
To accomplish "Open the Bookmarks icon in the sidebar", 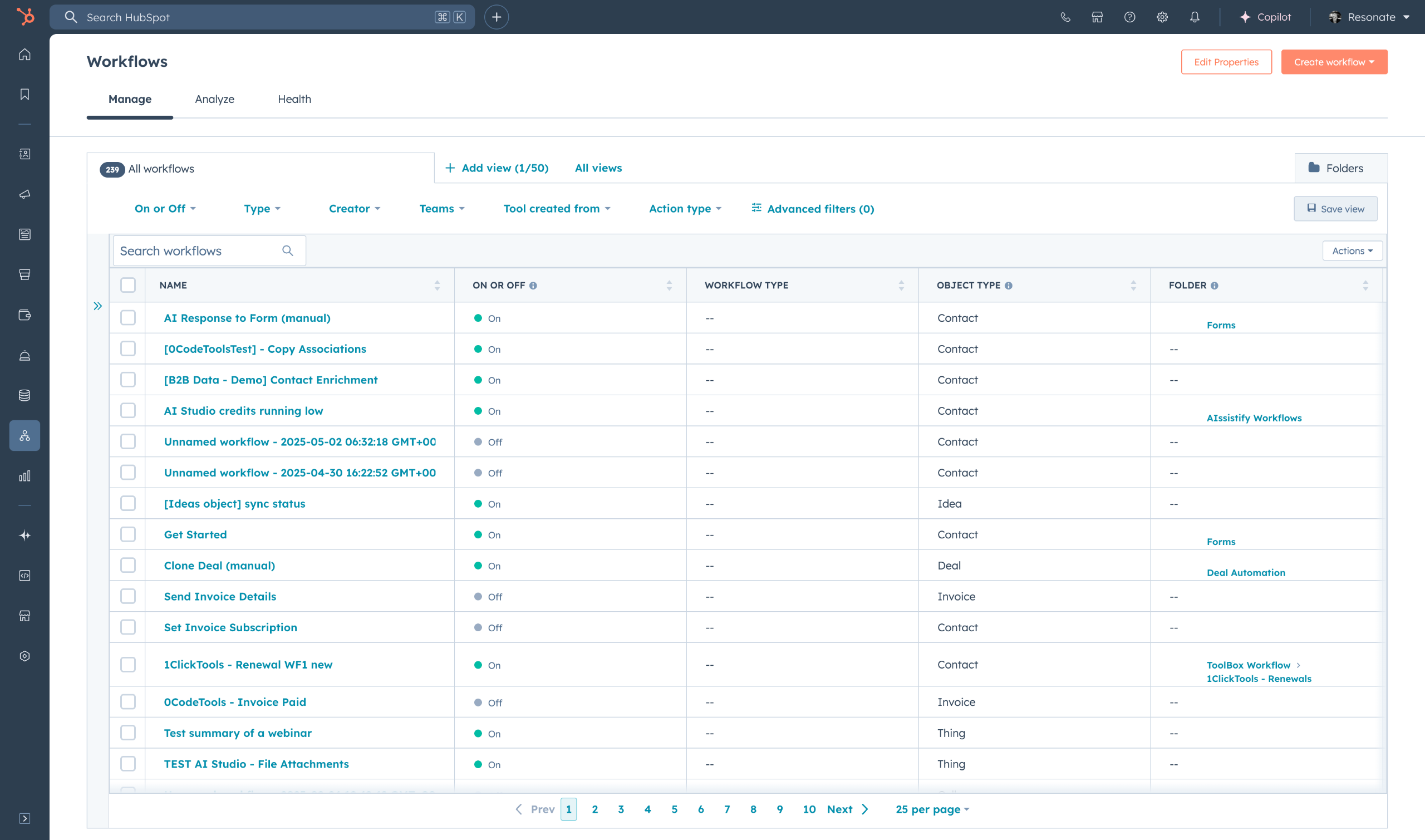I will (x=24, y=94).
